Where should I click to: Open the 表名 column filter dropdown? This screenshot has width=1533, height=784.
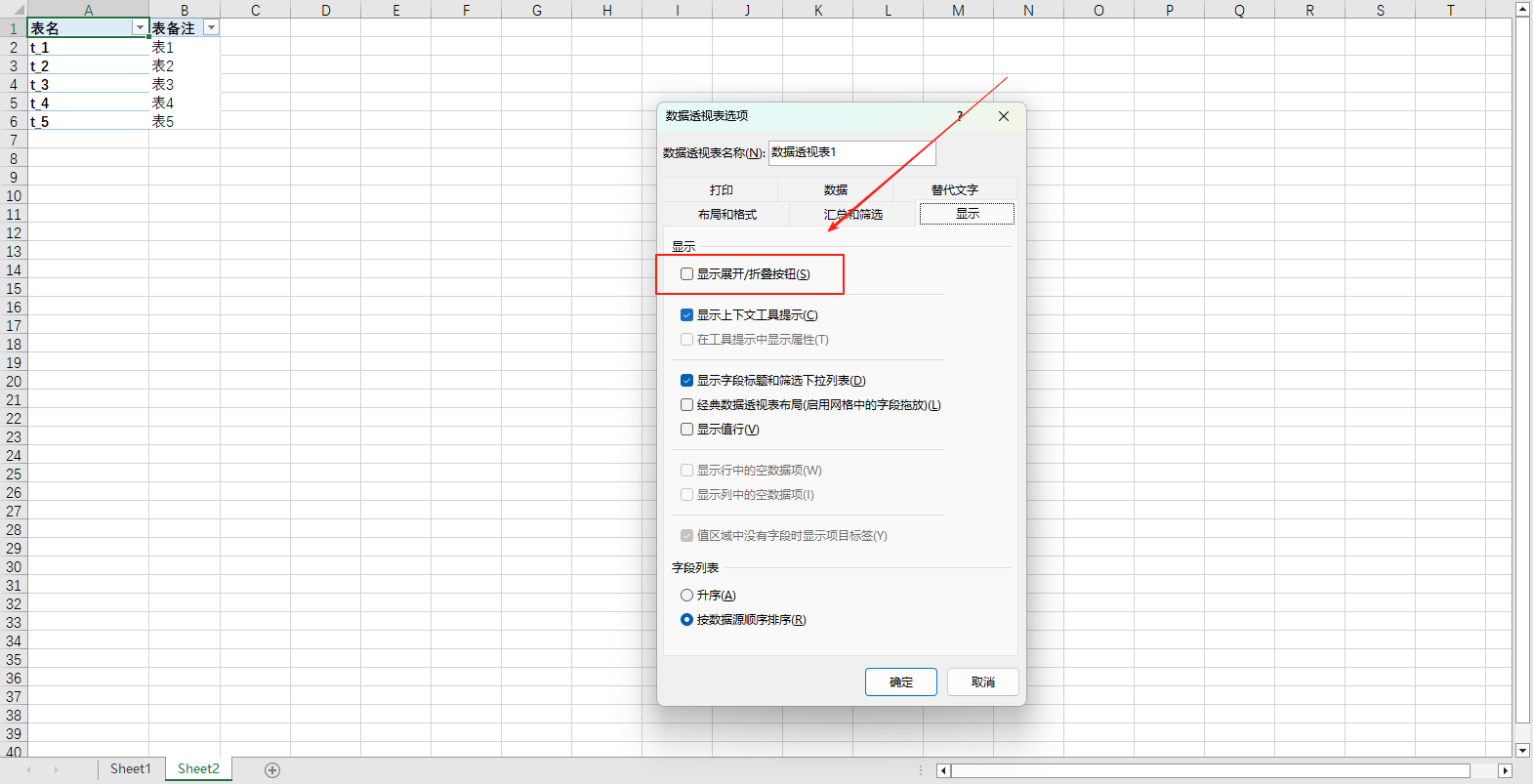point(140,28)
